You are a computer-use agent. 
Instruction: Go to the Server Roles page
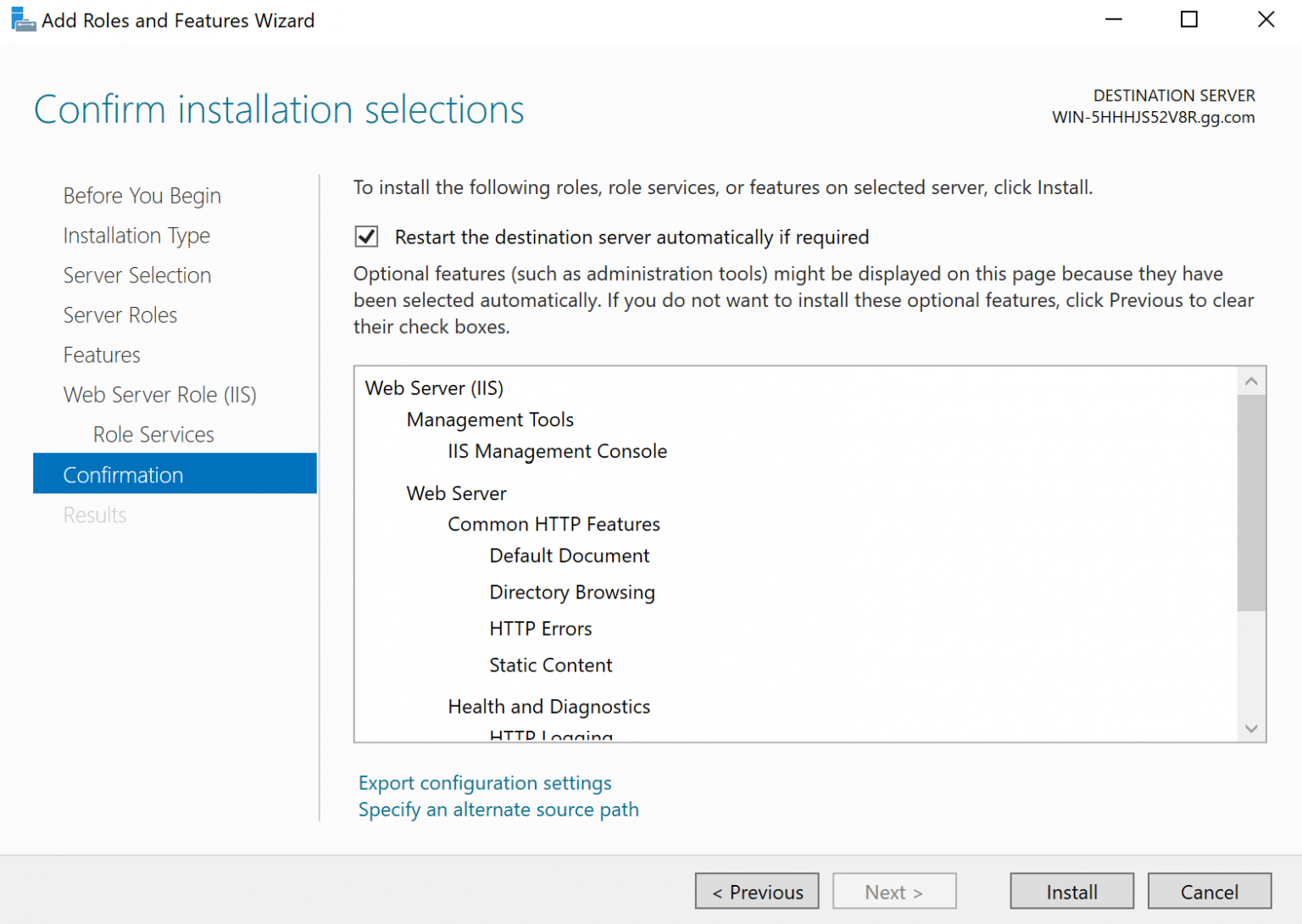point(120,314)
